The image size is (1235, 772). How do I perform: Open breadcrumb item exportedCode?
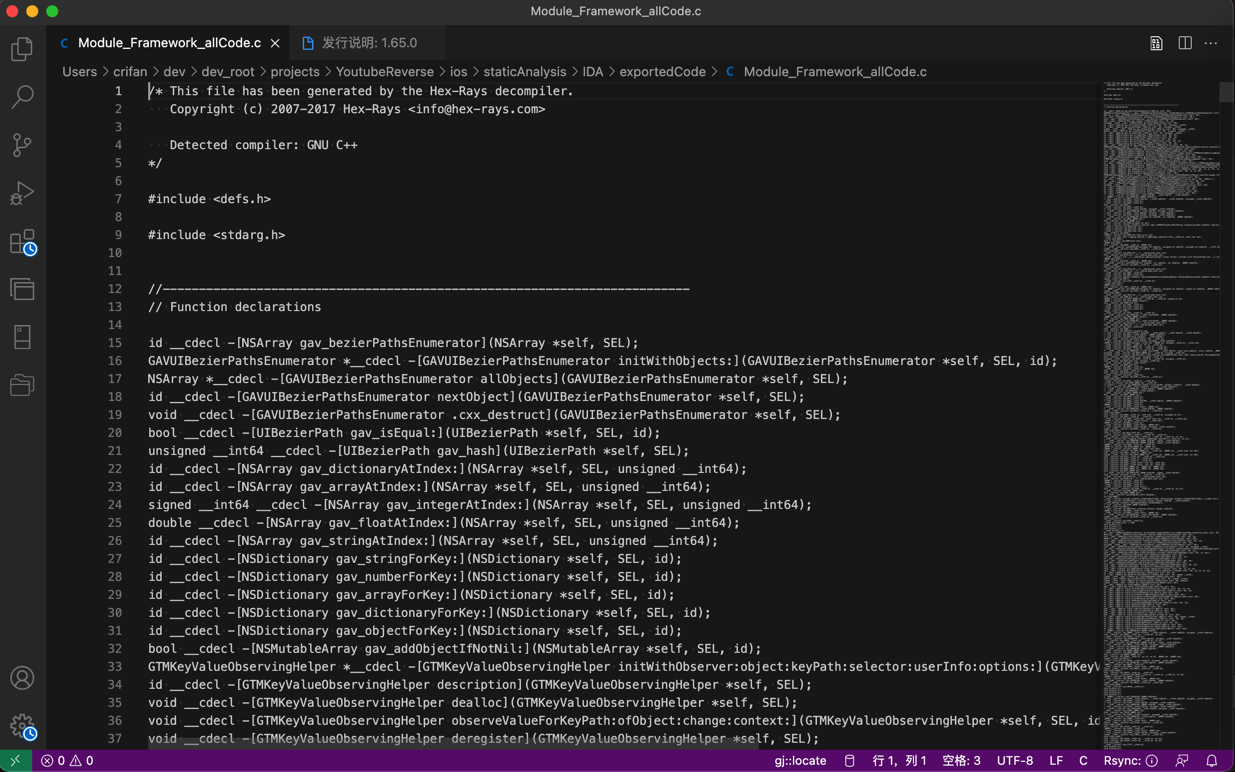click(662, 71)
